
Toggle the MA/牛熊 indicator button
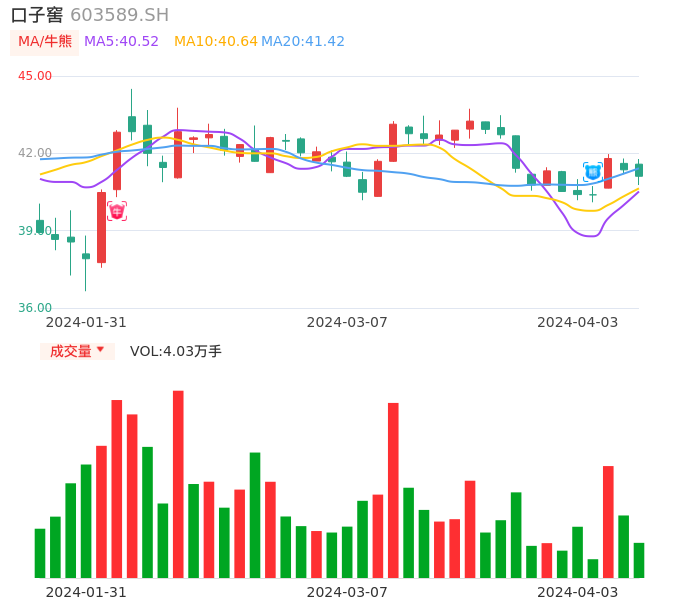pyautogui.click(x=45, y=41)
